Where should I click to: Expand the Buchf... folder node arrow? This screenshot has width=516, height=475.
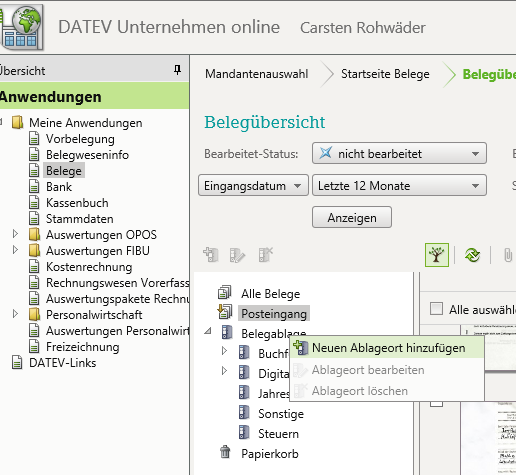pos(224,351)
